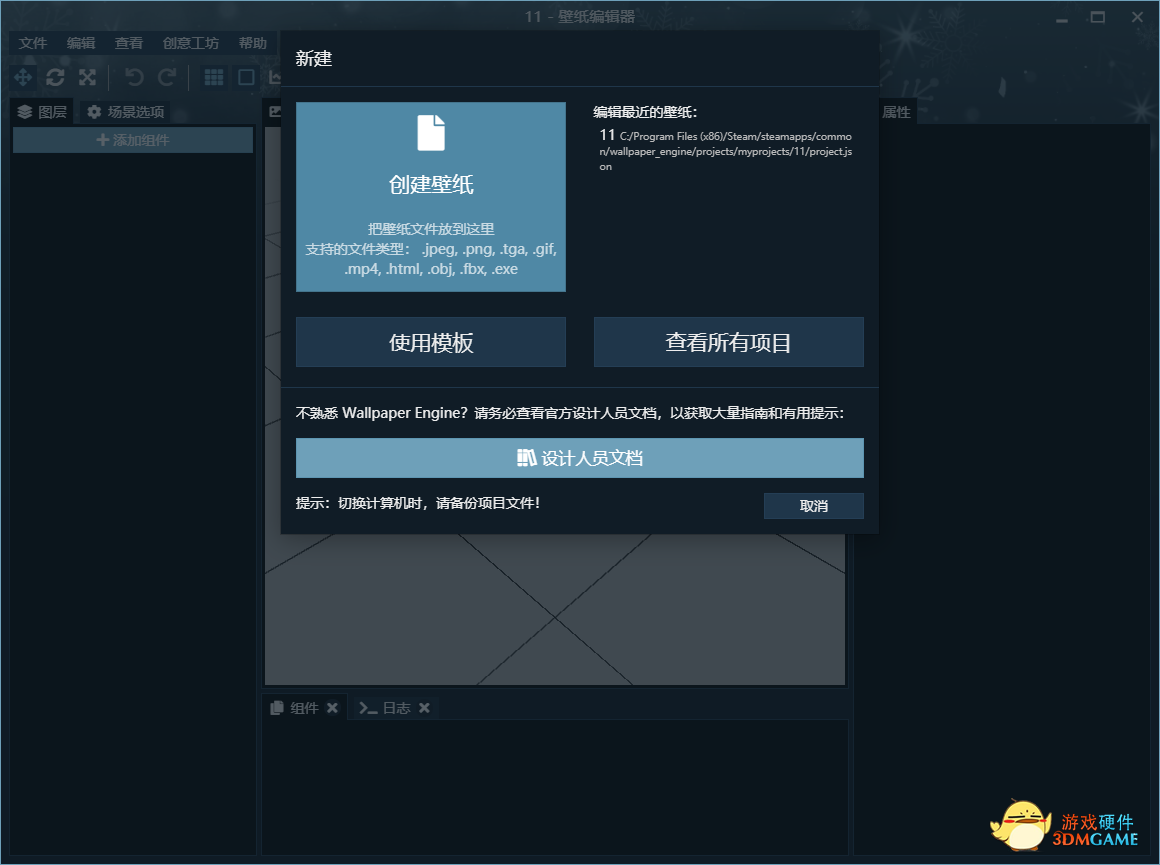Switch to the 场景选项 tab
Image resolution: width=1160 pixels, height=865 pixels.
pos(125,112)
